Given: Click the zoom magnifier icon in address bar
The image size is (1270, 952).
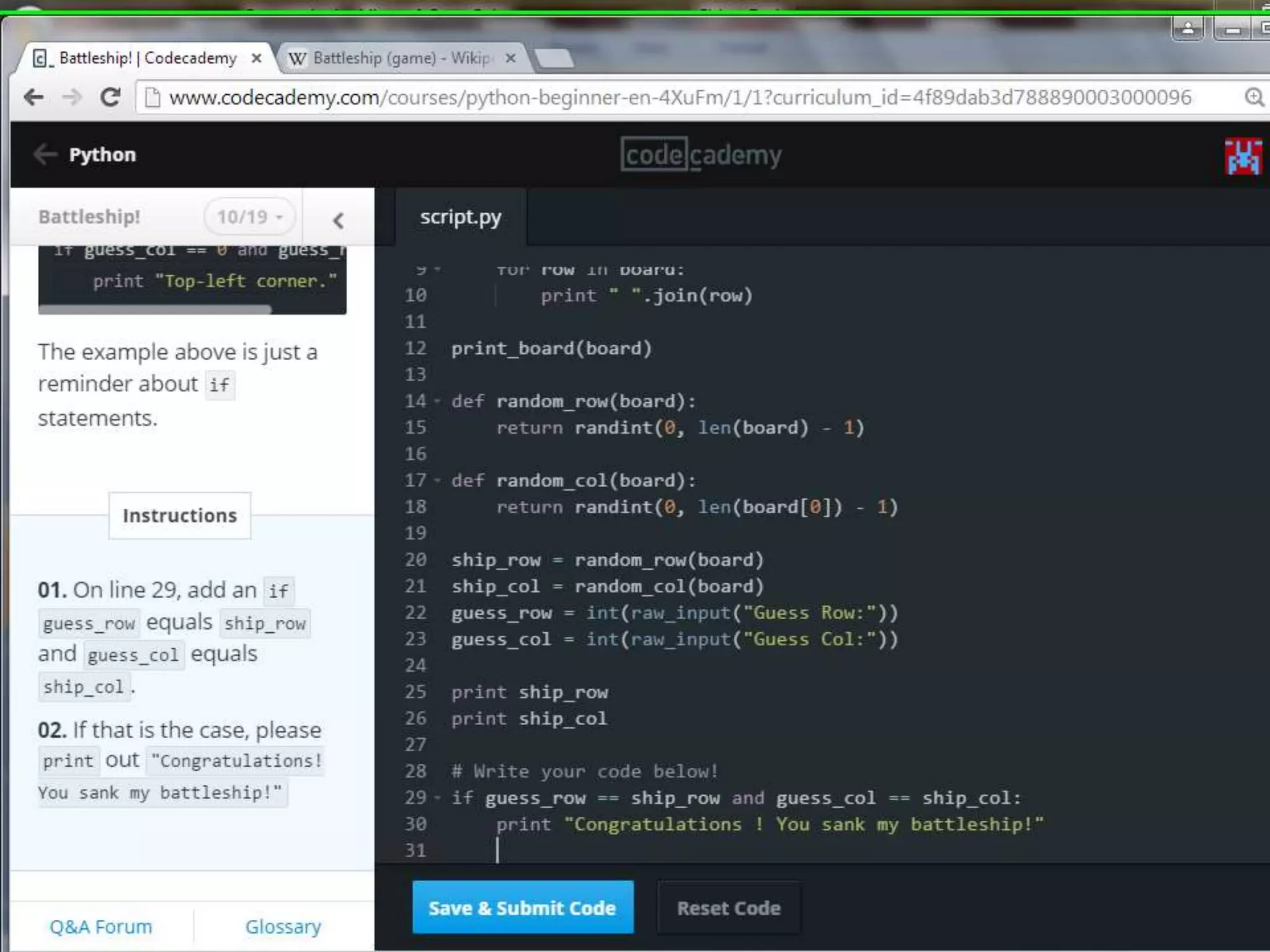Looking at the screenshot, I should point(1253,97).
